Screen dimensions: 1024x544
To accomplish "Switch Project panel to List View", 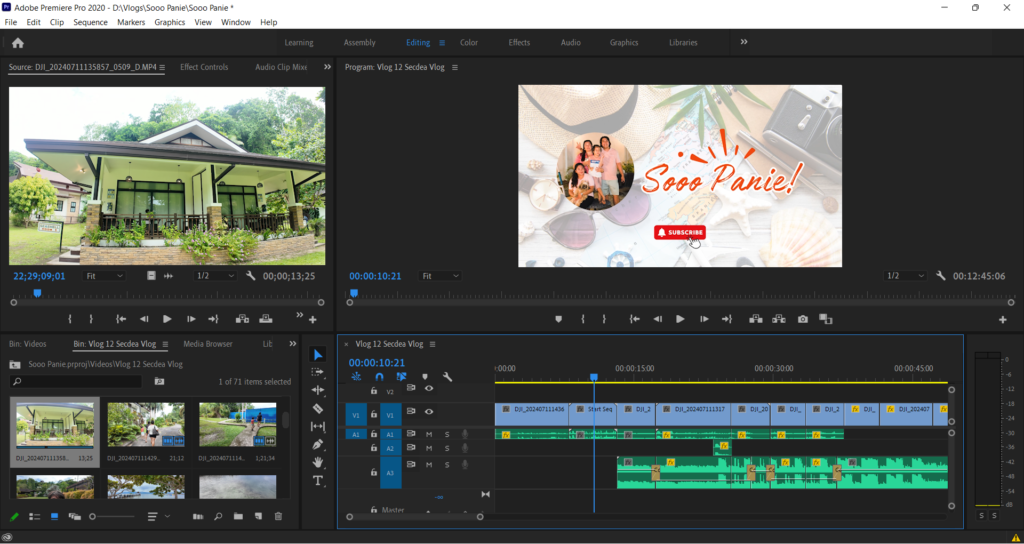I will tap(35, 517).
